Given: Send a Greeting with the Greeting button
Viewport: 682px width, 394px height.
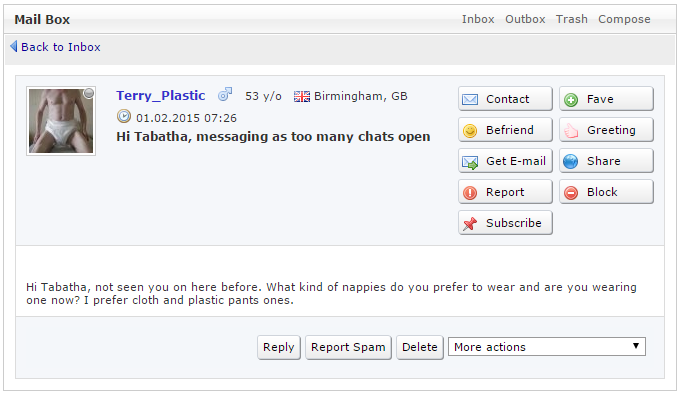Looking at the screenshot, I should coord(606,130).
